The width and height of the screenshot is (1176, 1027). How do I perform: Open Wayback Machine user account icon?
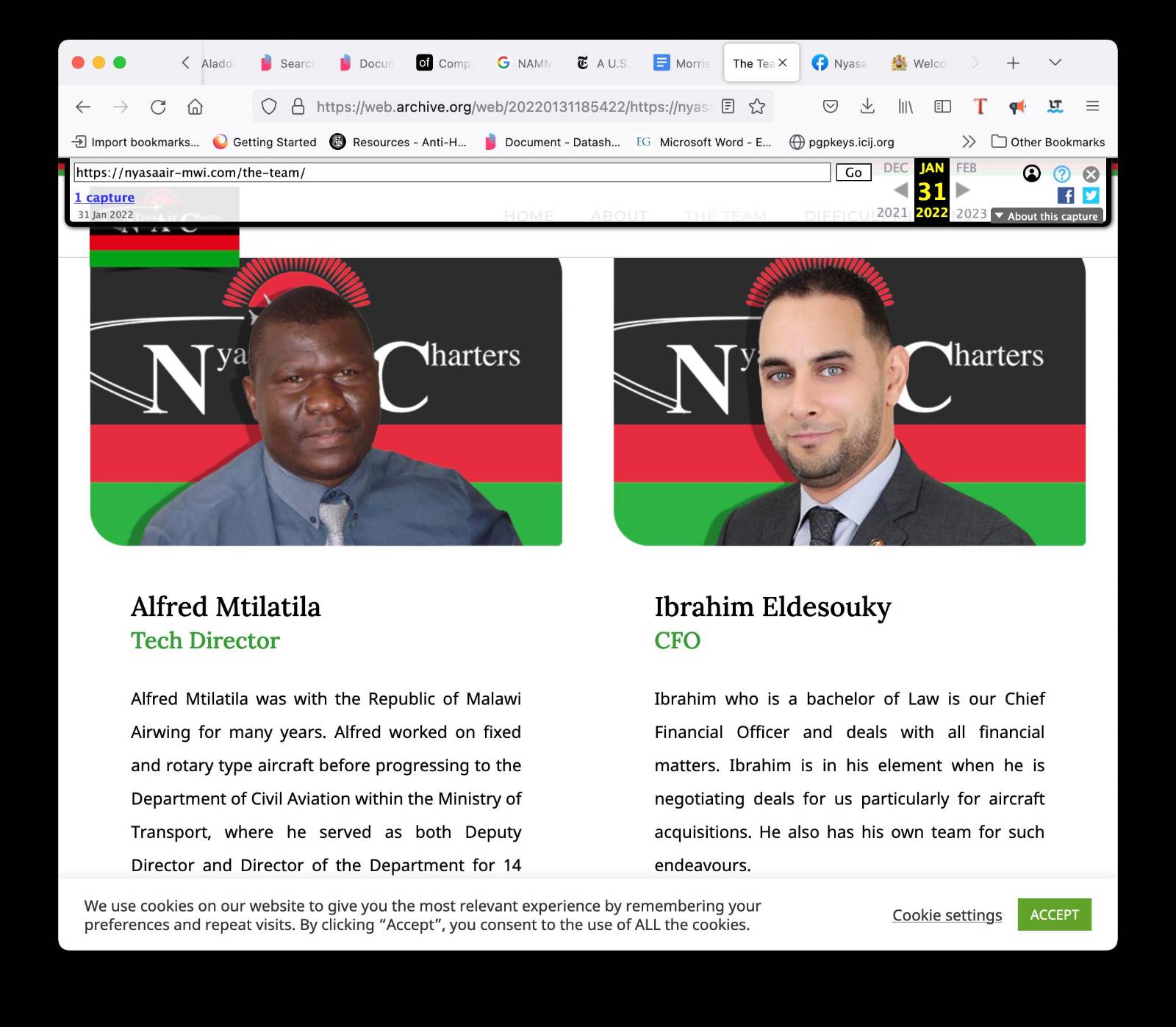(x=1032, y=173)
